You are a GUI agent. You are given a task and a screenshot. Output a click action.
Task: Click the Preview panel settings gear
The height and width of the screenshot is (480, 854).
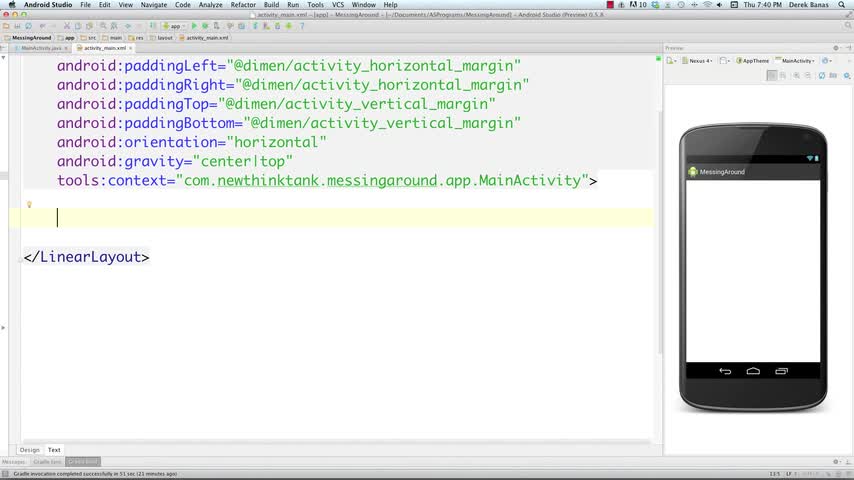coord(836,48)
